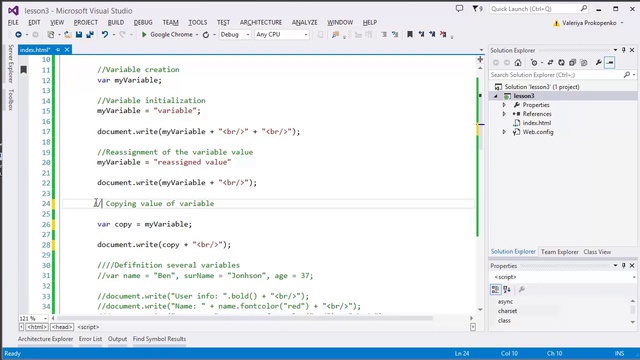This screenshot has height=360, width=640.
Task: Click the New Project toolbar icon
Action: (x=51, y=35)
